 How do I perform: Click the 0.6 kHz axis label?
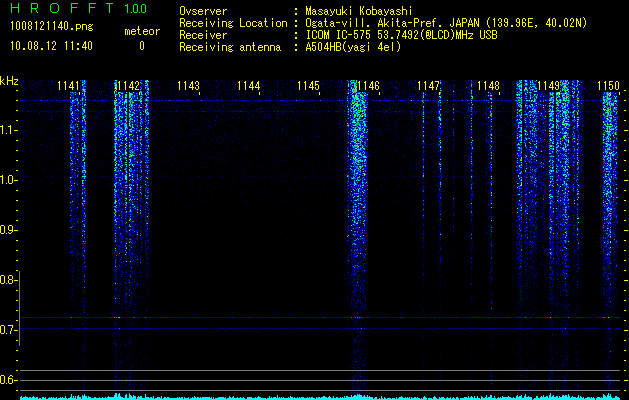(x=8, y=380)
